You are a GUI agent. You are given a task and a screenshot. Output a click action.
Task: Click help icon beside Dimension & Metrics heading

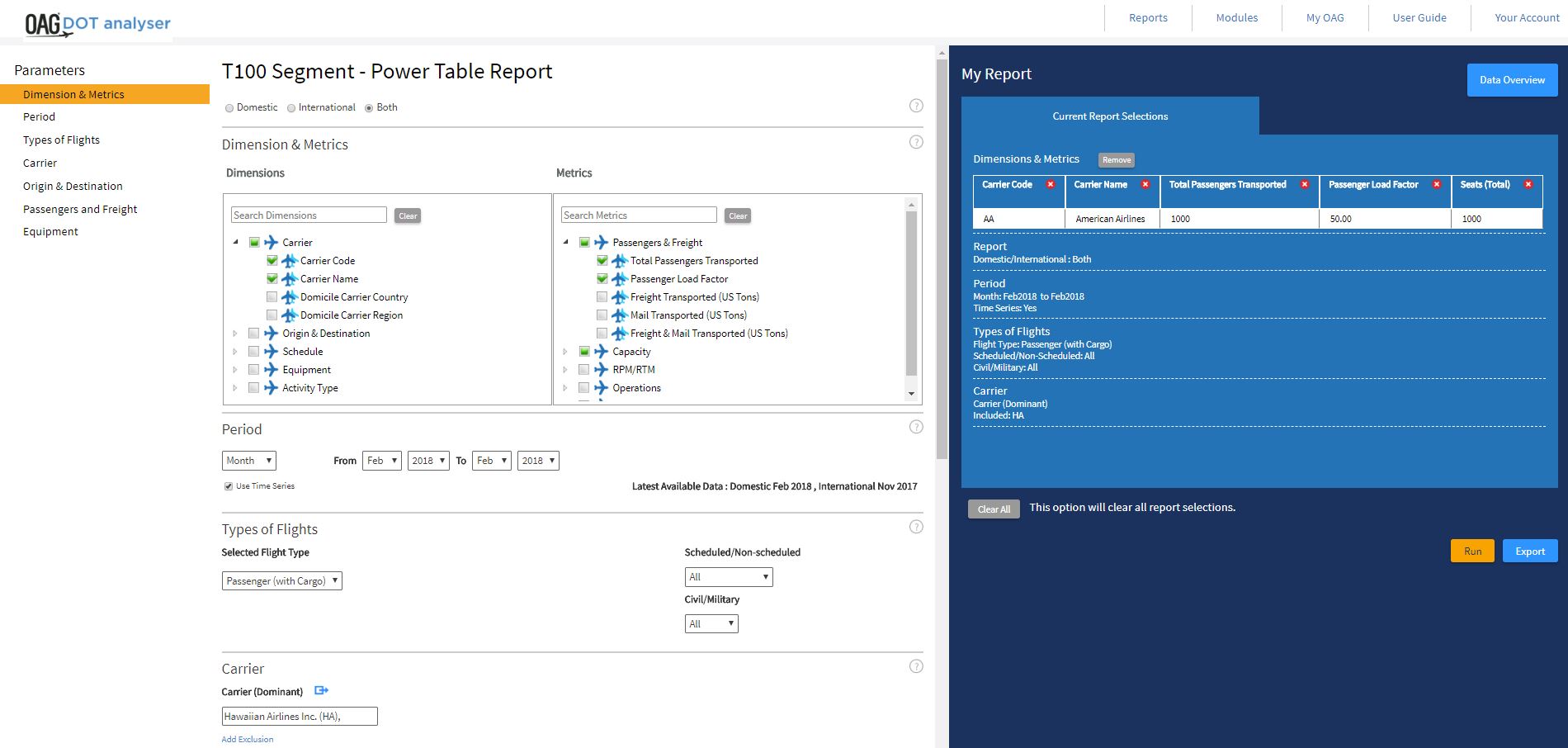click(x=915, y=142)
